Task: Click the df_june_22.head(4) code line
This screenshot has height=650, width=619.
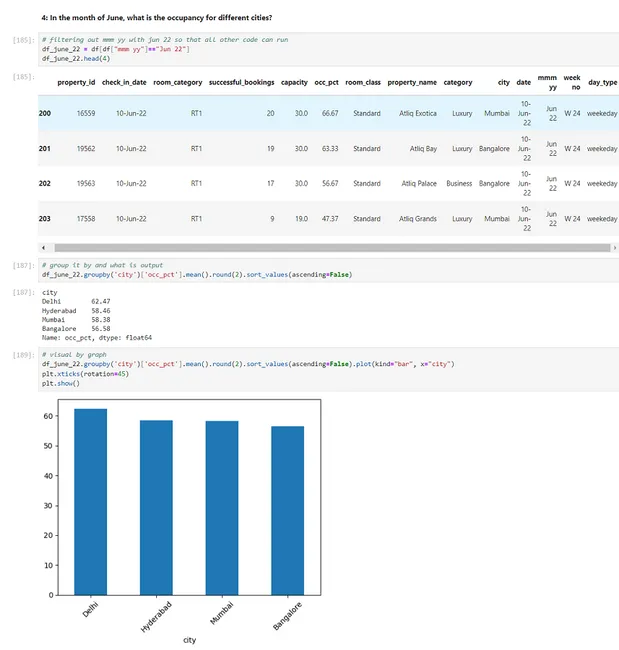Action: pos(76,58)
